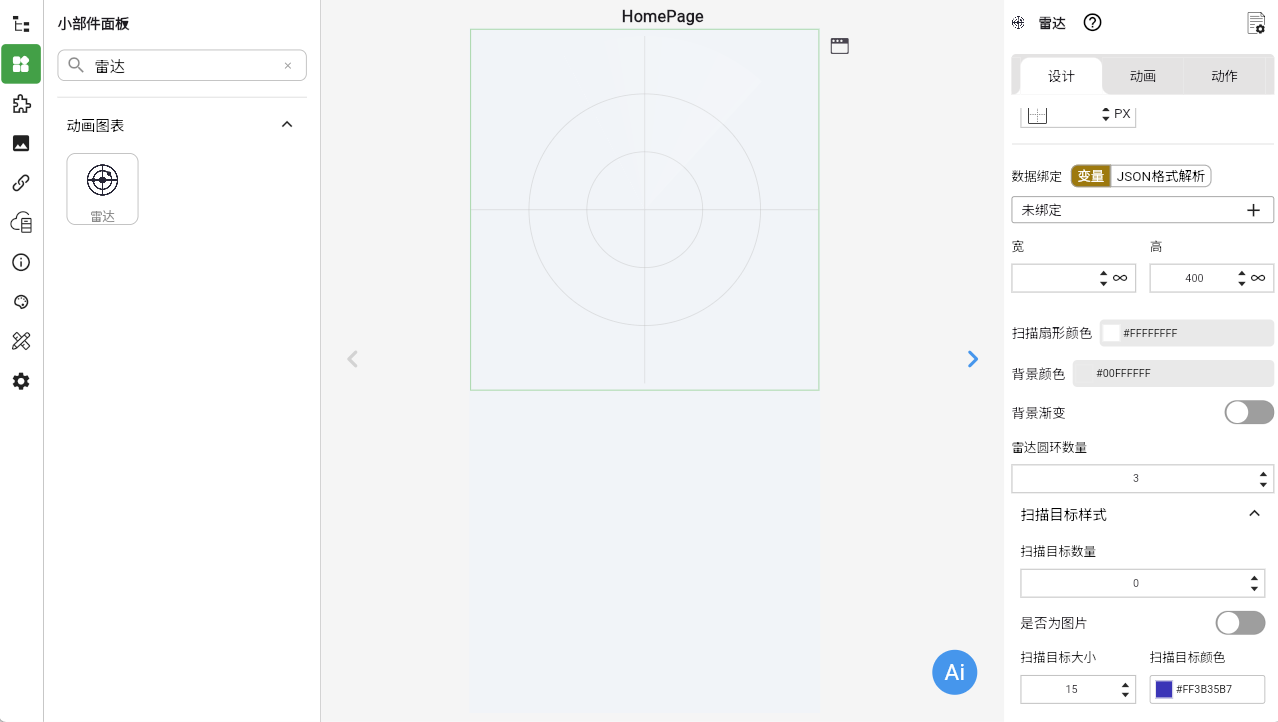Screen dimensions: 1278x722
Task: Open the link icon in left sidebar
Action: [x=21, y=183]
